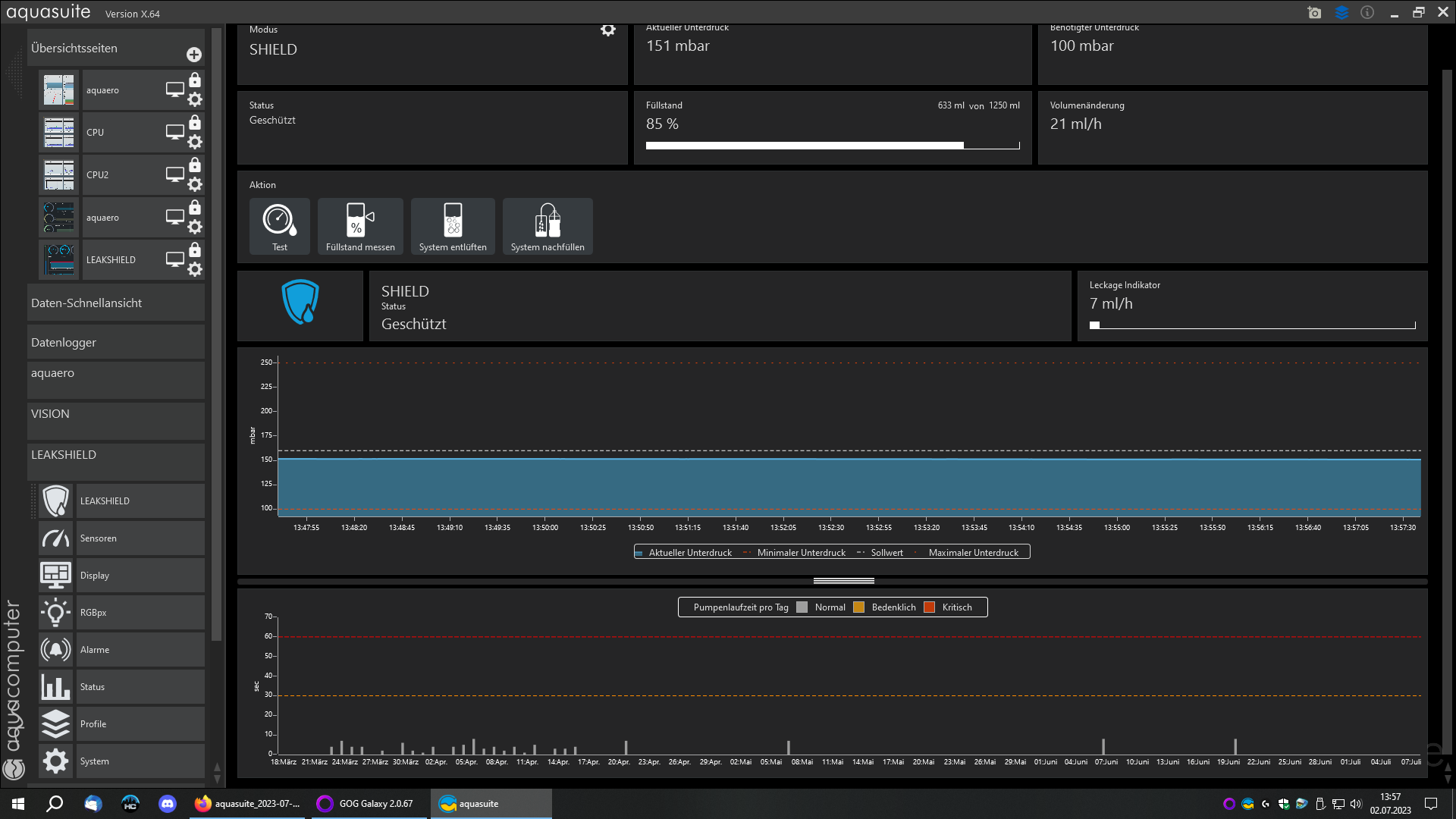This screenshot has height=819, width=1456.
Task: Toggle lock on CPU overview page
Action: tap(195, 123)
